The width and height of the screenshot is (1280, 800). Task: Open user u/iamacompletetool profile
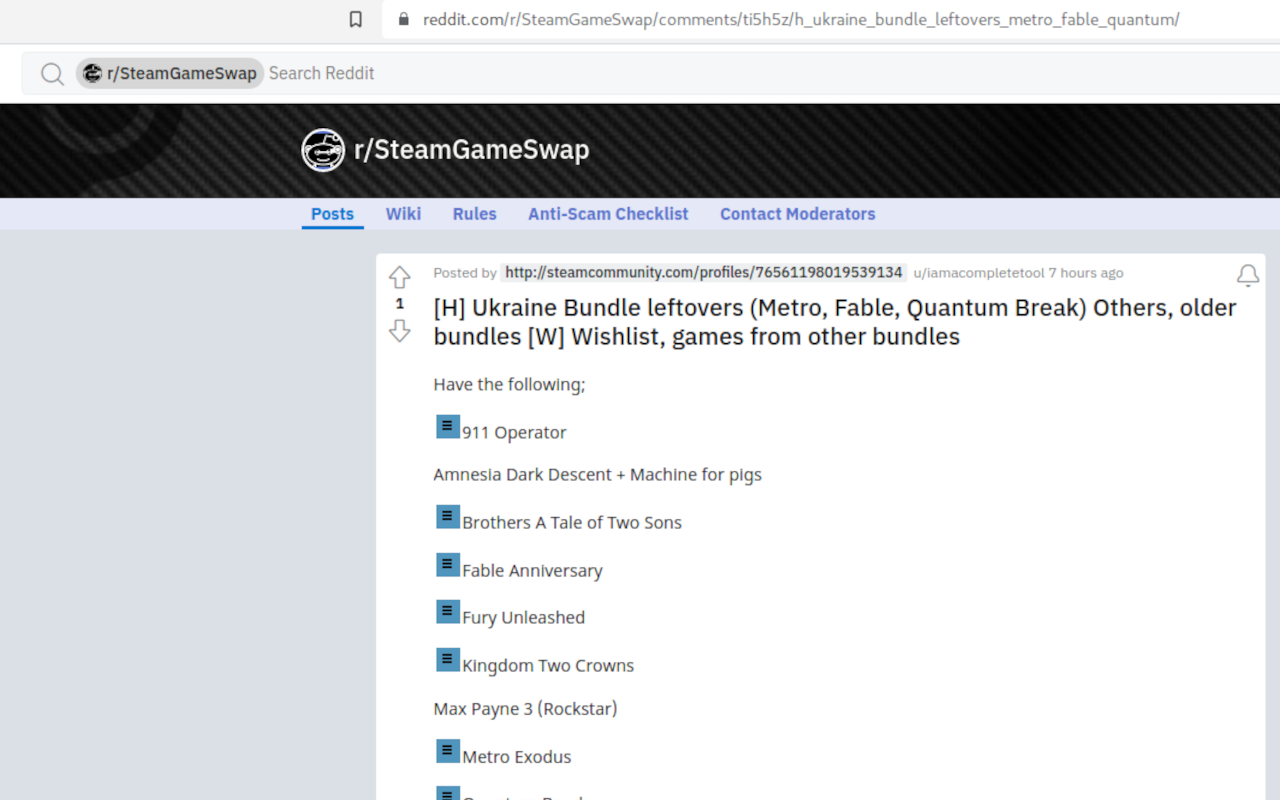[978, 273]
